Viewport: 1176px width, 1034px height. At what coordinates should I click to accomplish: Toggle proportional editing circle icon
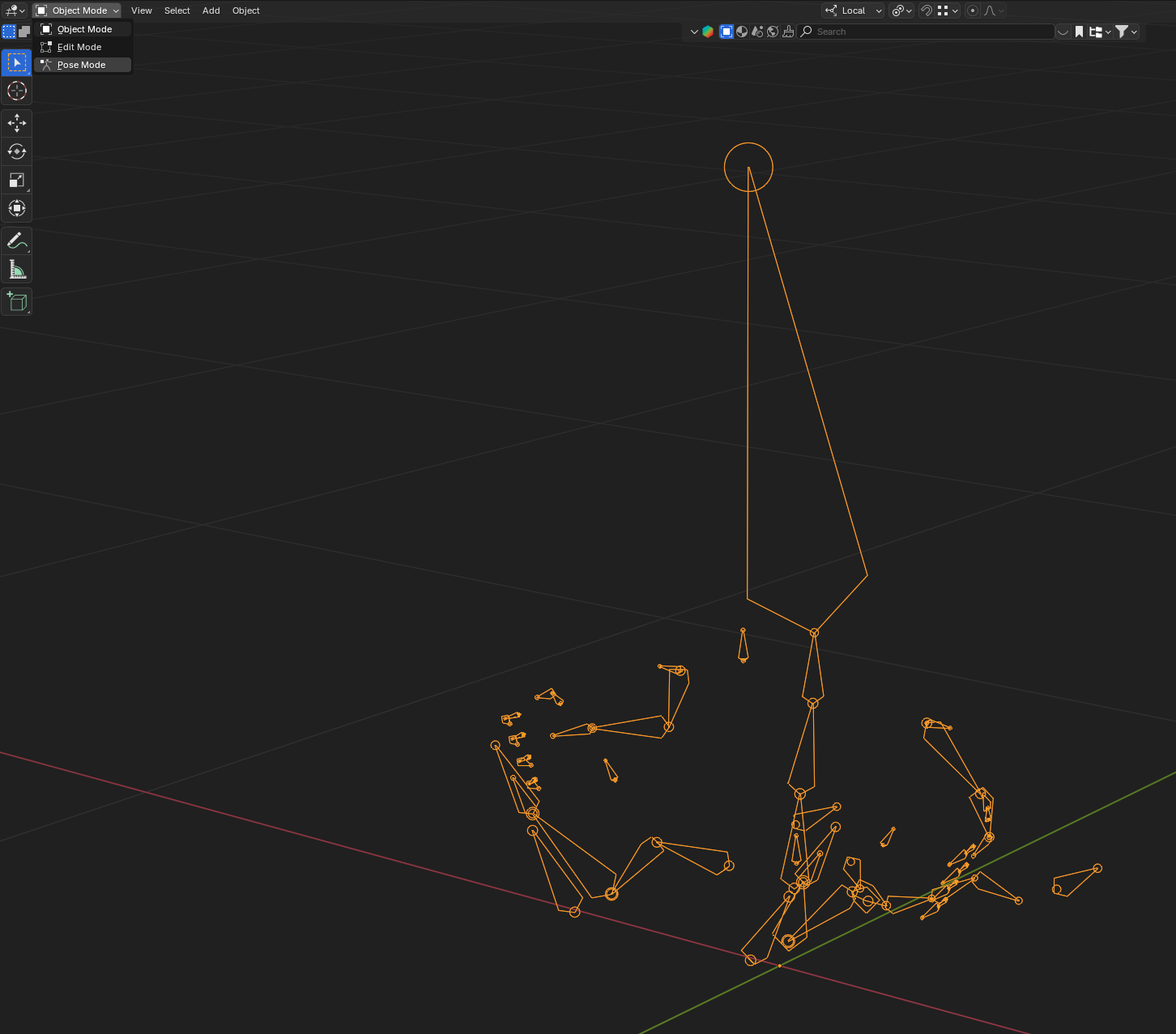973,11
